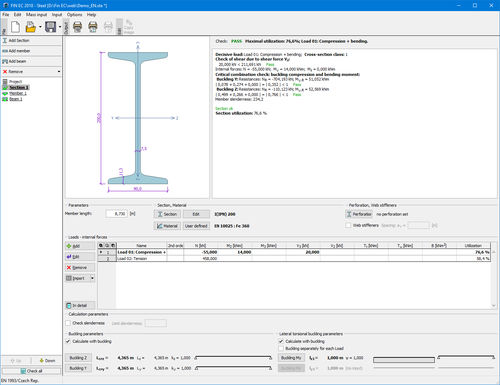Click the green plus icon on loads Add
500x385 pixels.
[69, 246]
